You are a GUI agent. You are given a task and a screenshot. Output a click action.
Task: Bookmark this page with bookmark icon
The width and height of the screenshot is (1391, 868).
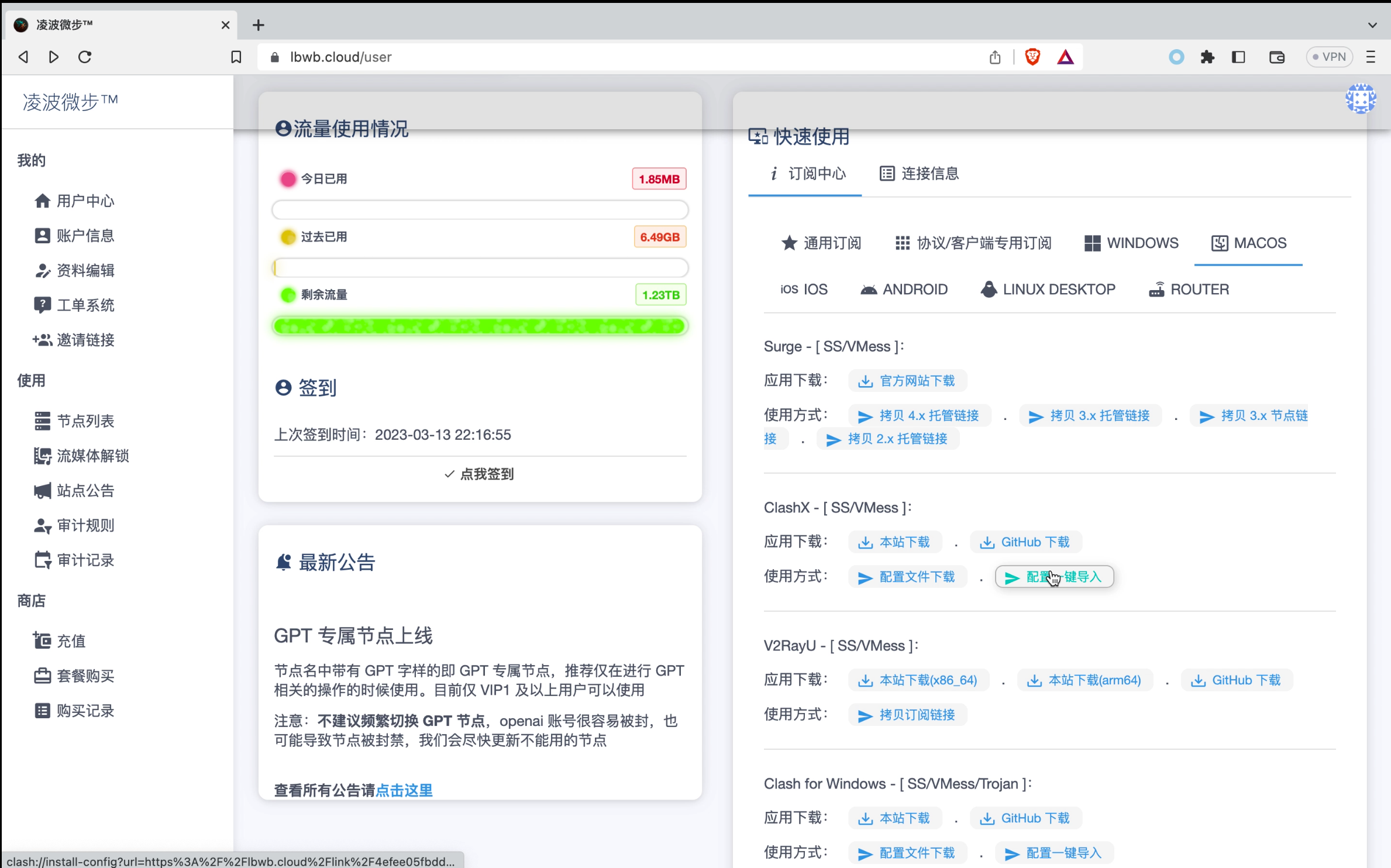pos(236,57)
